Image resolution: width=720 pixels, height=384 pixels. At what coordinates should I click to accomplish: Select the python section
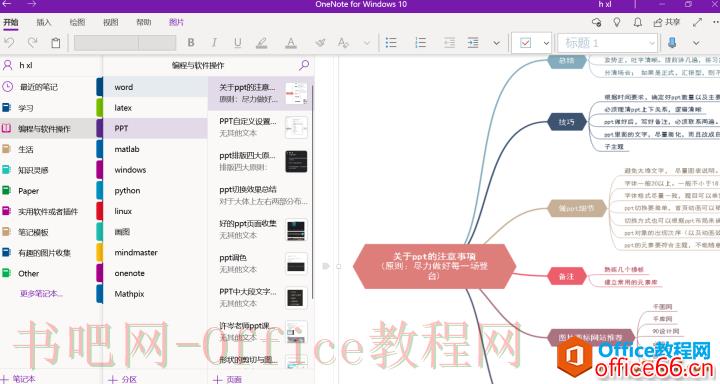[x=155, y=190]
